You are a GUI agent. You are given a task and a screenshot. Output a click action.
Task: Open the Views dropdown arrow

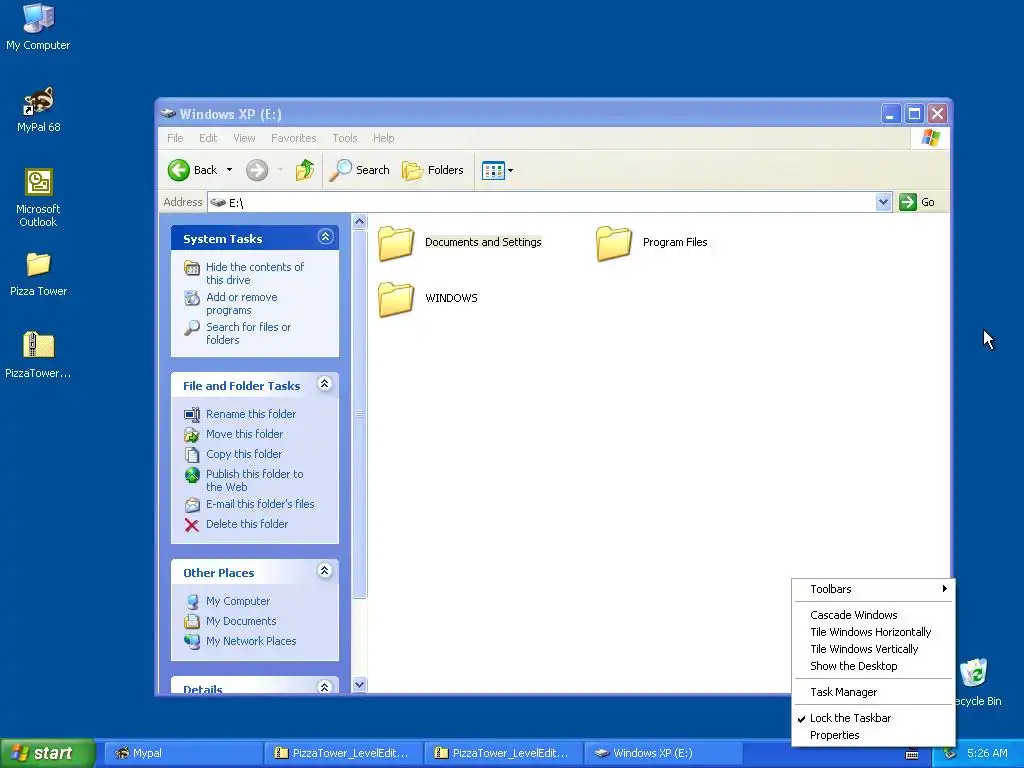pos(510,170)
